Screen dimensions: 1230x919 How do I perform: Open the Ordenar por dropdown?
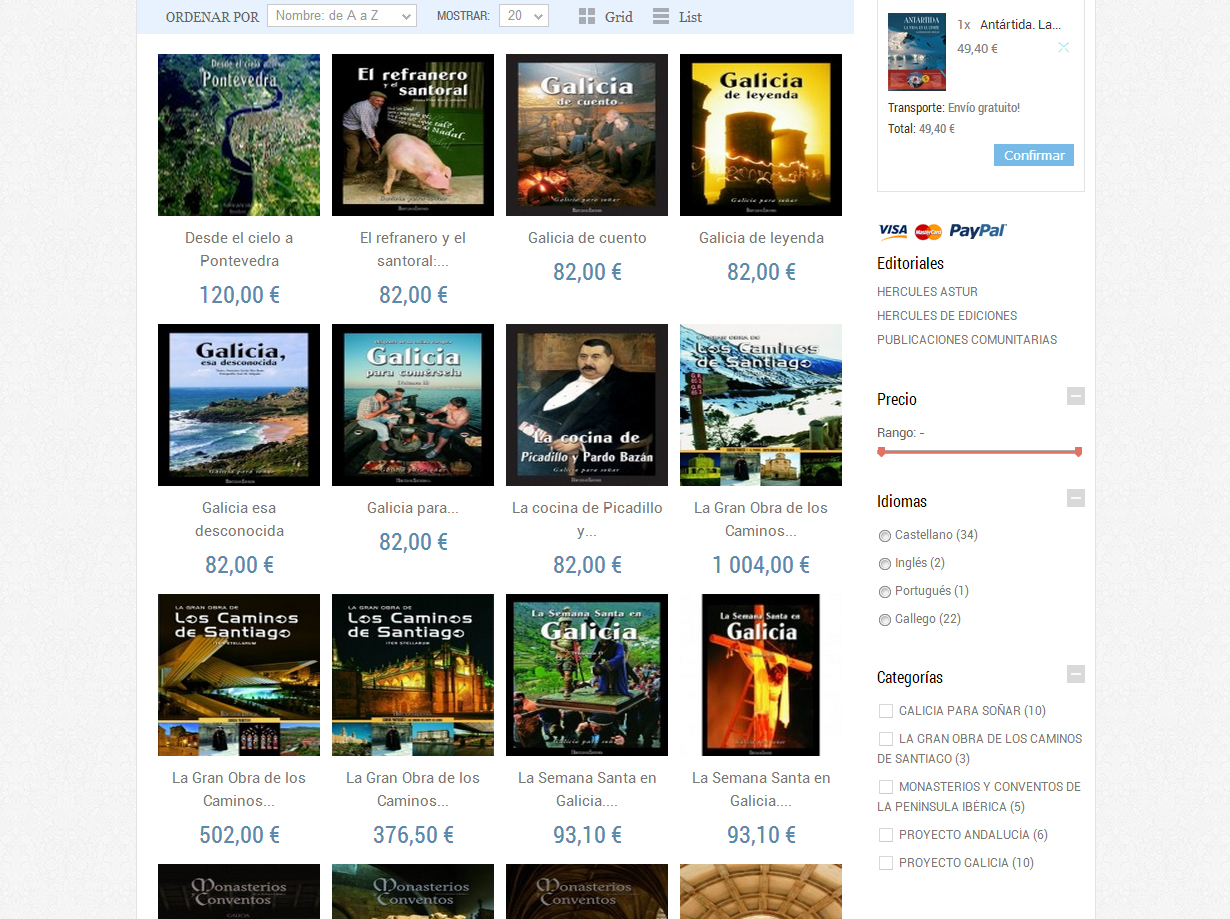342,16
